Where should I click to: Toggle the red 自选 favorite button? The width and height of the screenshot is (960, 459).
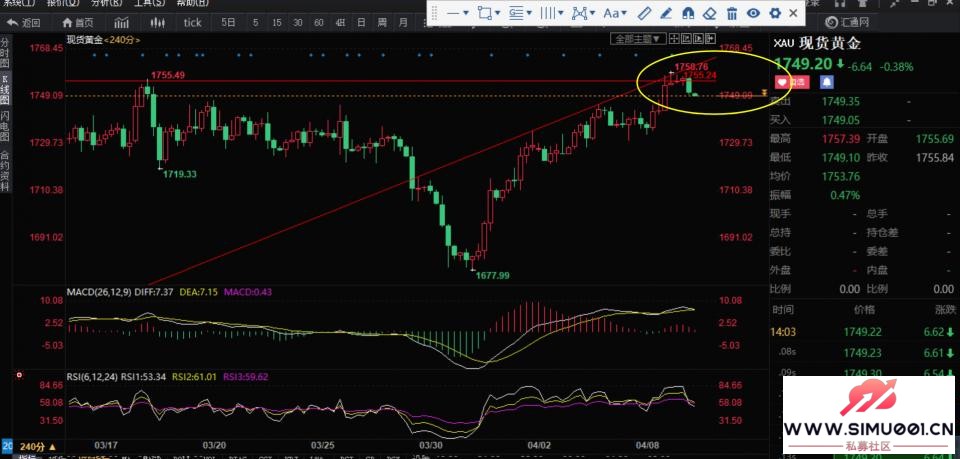(x=794, y=80)
